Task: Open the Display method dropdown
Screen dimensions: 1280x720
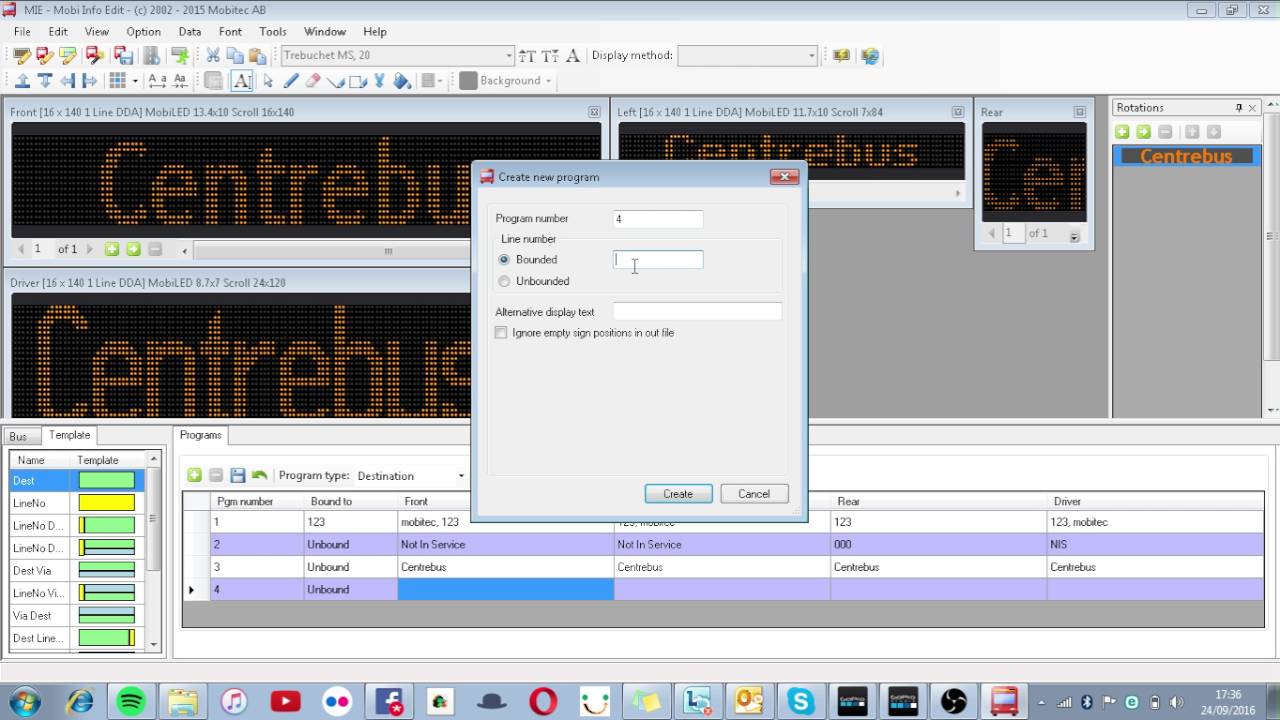Action: point(811,56)
